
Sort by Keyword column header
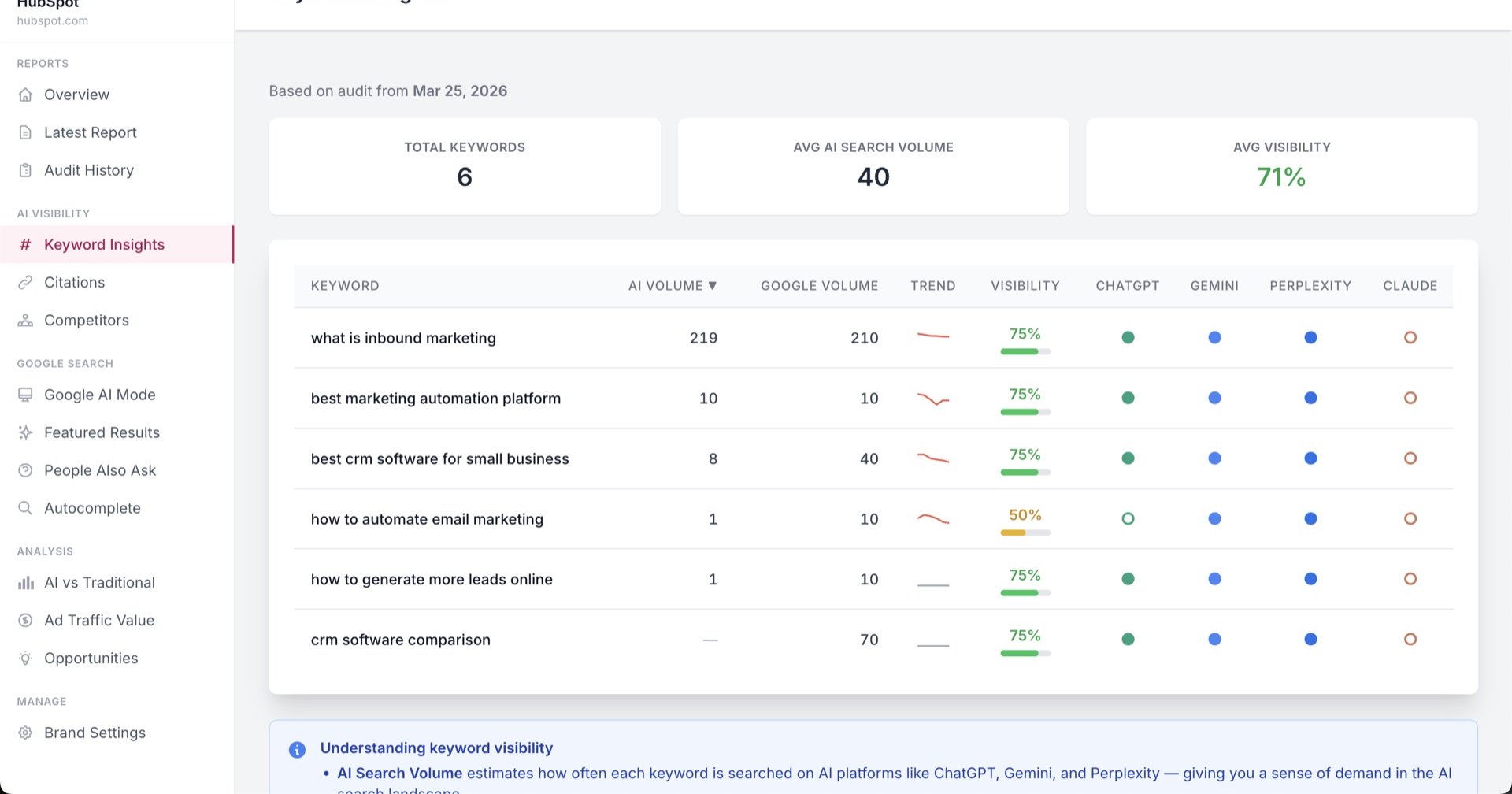pyautogui.click(x=345, y=286)
